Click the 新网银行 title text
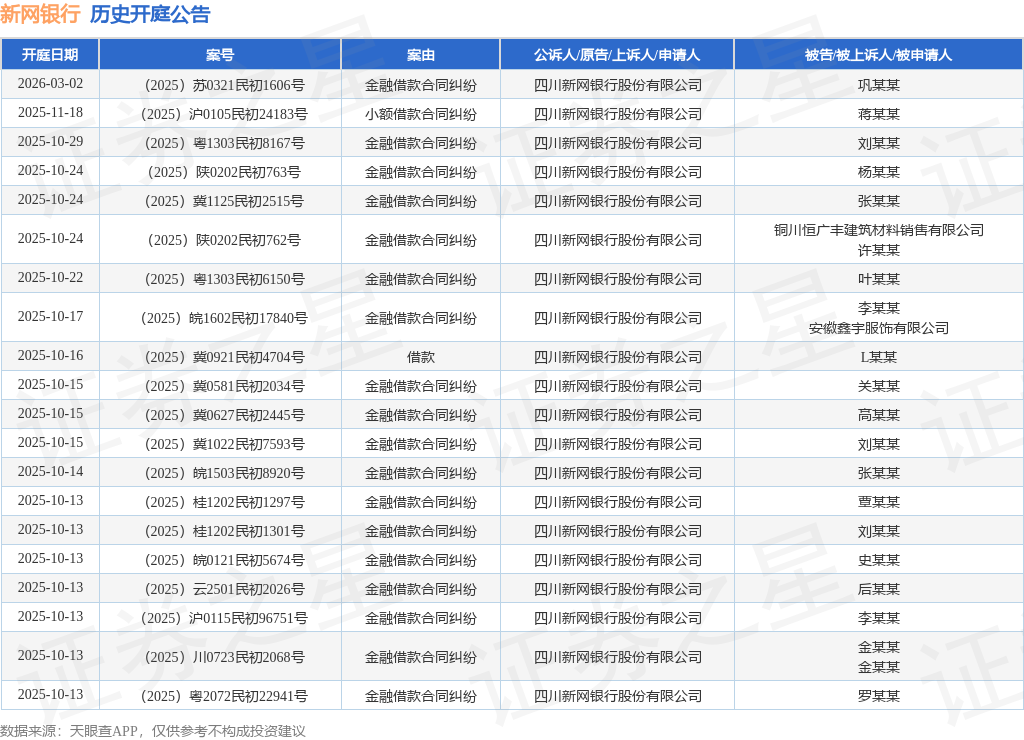 point(40,14)
